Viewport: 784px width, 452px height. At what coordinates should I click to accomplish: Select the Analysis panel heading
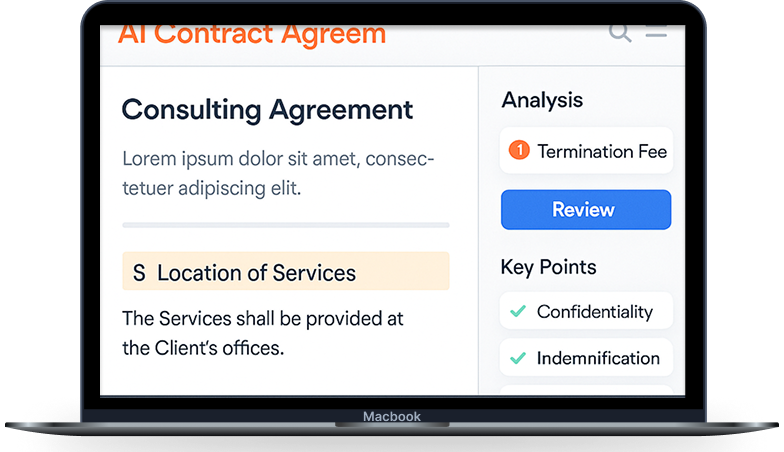[x=542, y=100]
